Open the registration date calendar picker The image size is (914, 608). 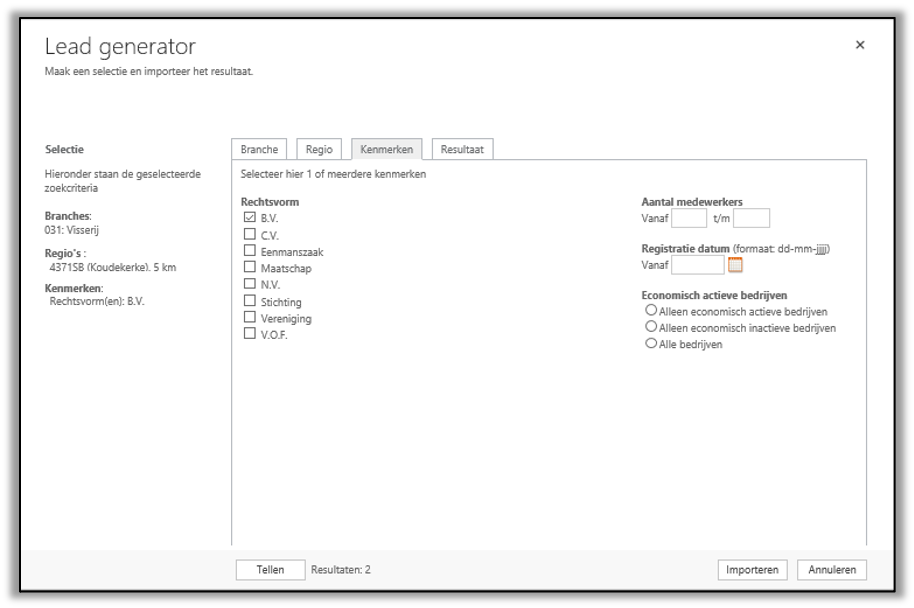tap(736, 265)
